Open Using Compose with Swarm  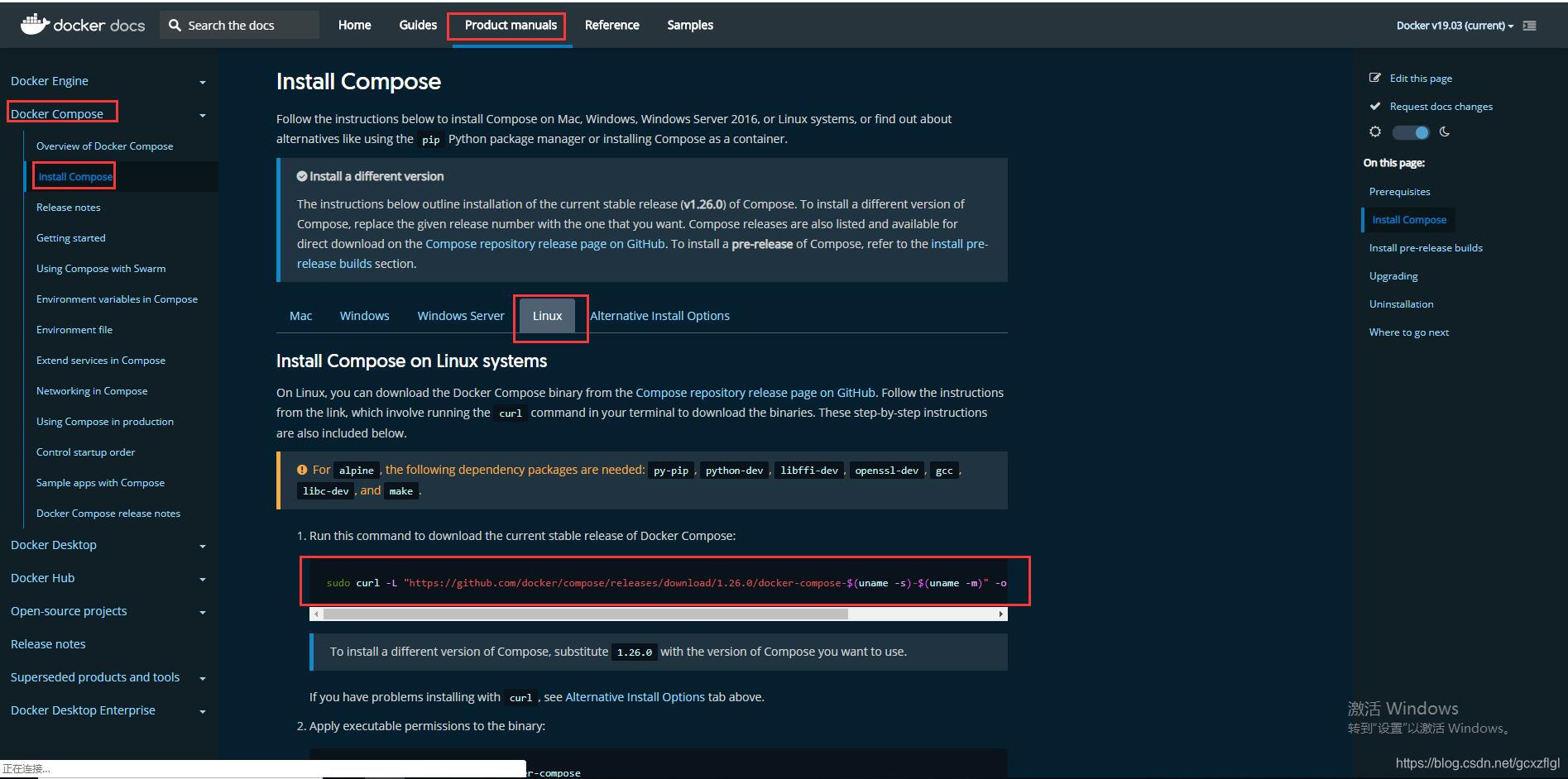[x=101, y=269]
